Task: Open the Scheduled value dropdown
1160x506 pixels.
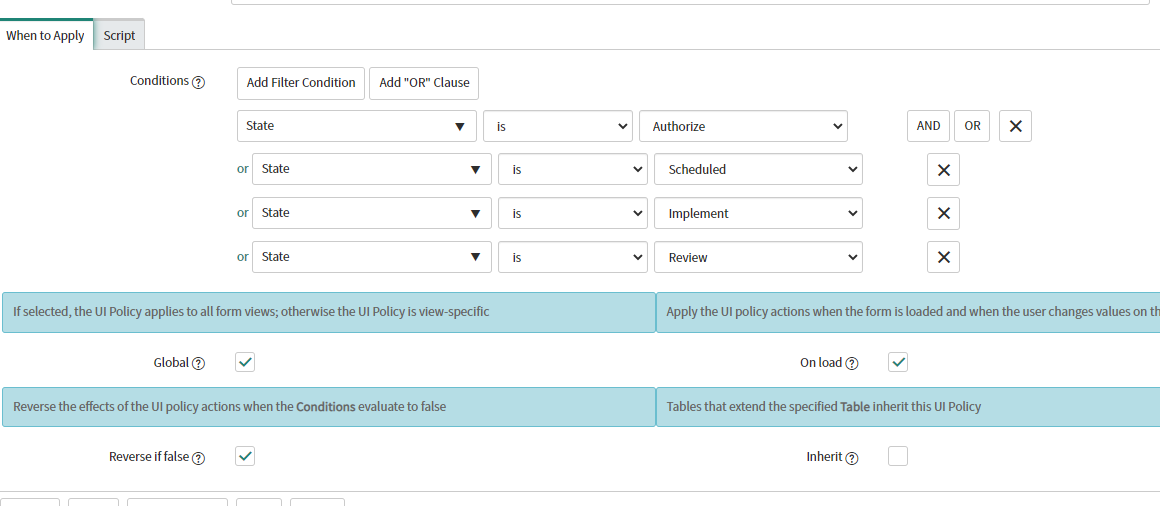Action: [x=758, y=169]
